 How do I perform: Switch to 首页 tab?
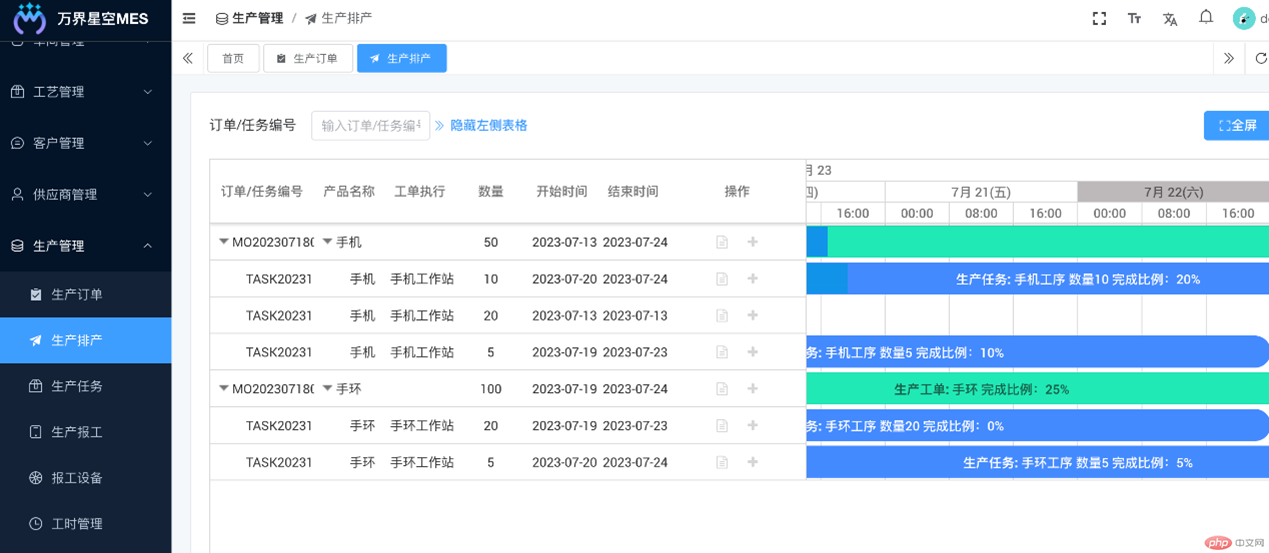coord(233,58)
